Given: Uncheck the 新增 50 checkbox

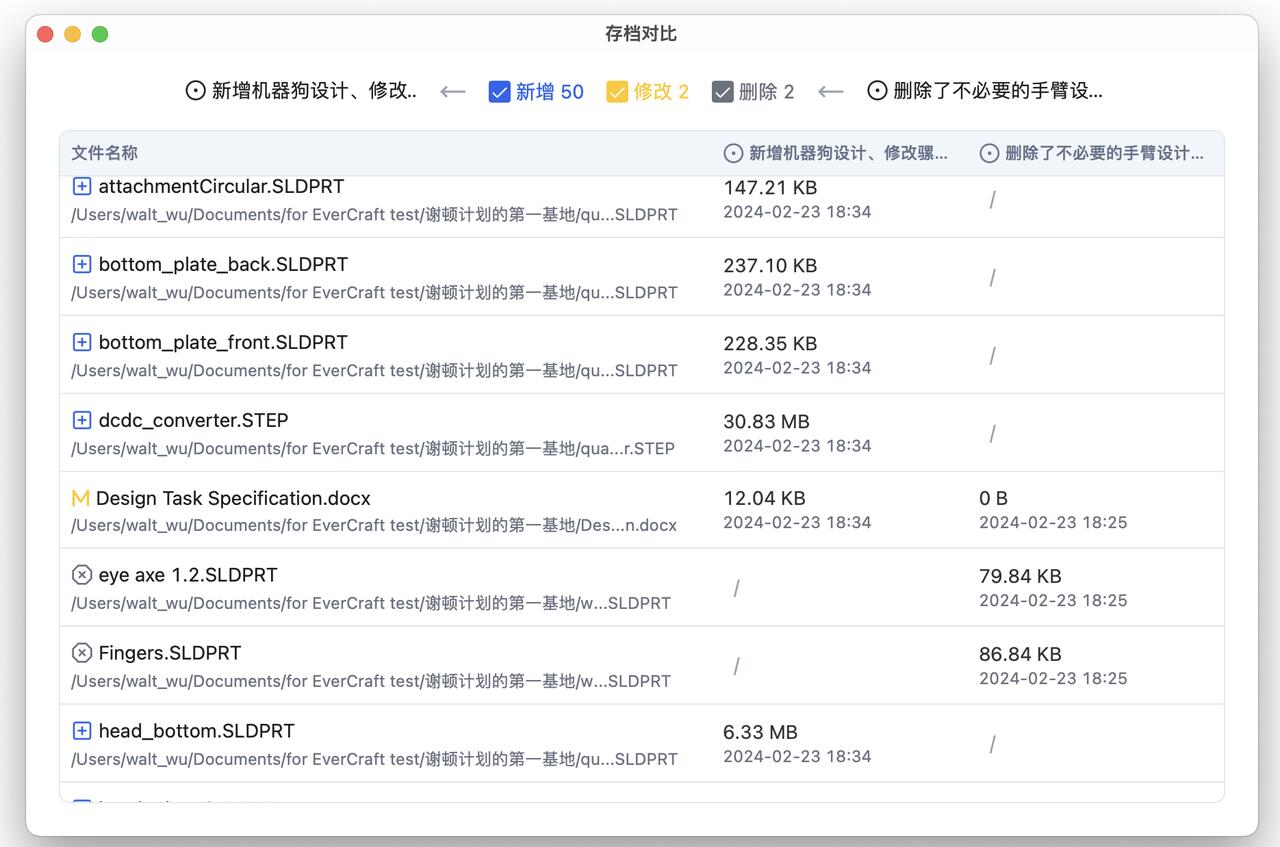Looking at the screenshot, I should pyautogui.click(x=499, y=92).
